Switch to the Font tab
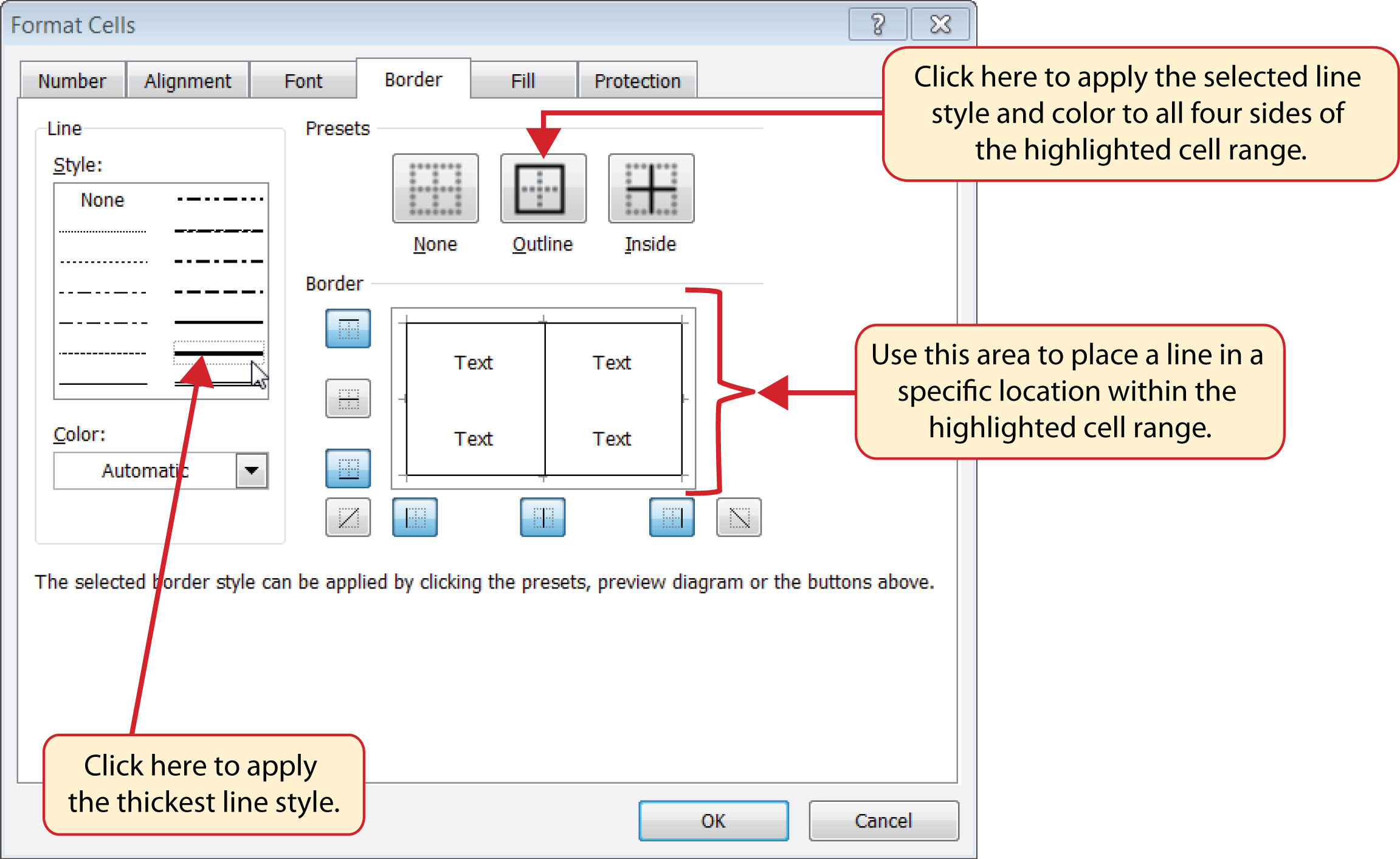 (303, 80)
